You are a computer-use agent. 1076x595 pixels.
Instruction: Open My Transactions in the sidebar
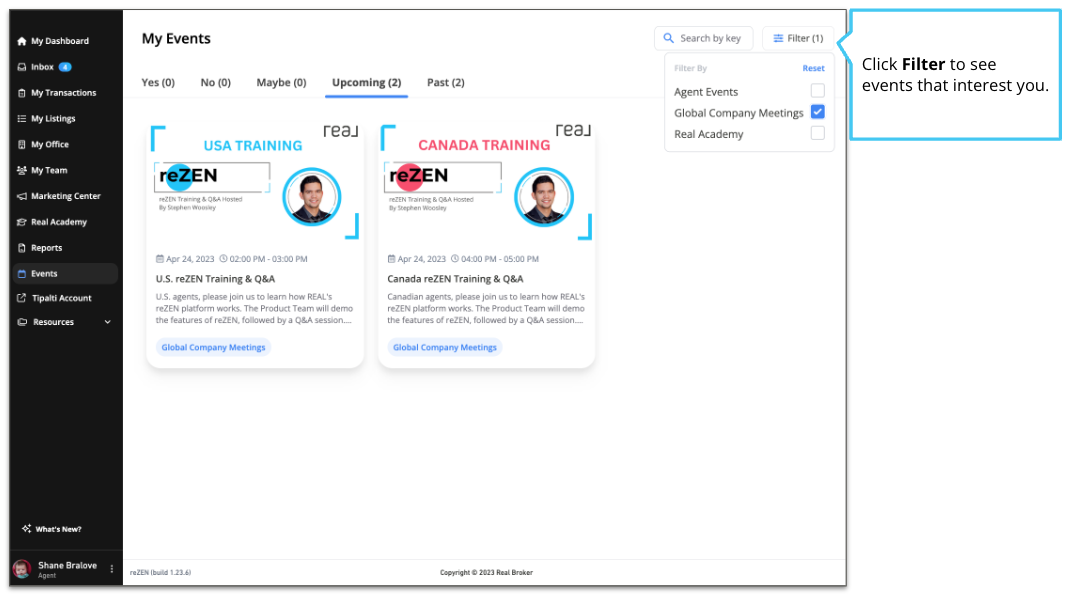64,93
